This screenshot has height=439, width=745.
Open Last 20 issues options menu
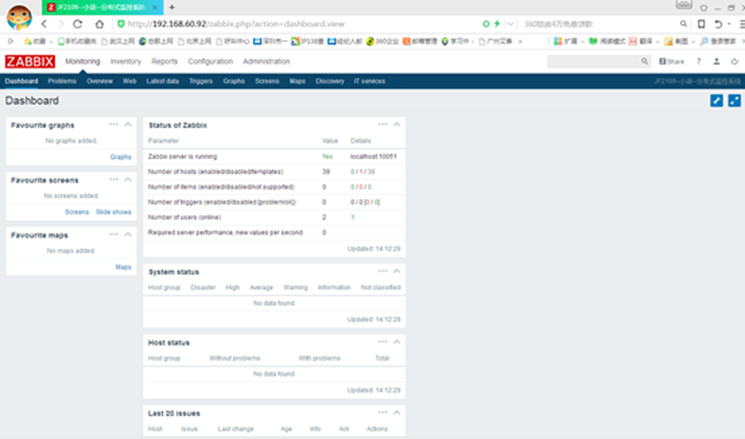(x=382, y=412)
